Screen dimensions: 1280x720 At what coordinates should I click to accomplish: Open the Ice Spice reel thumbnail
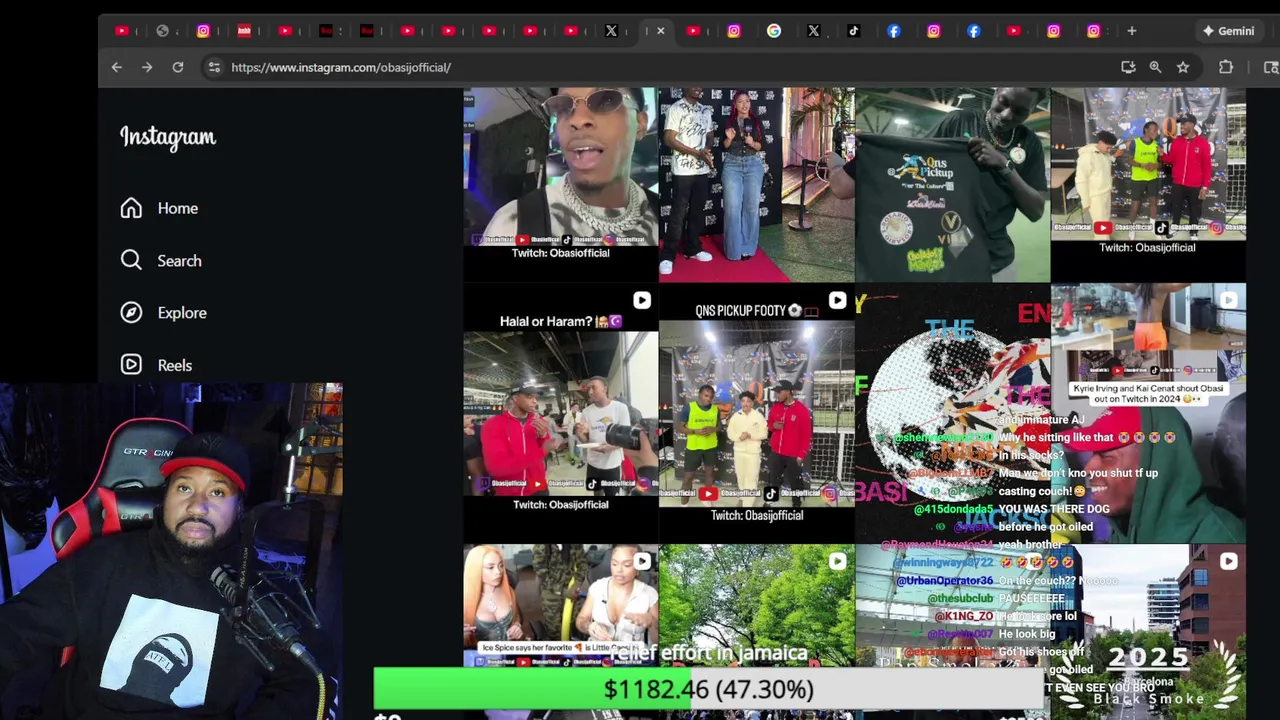tap(560, 605)
